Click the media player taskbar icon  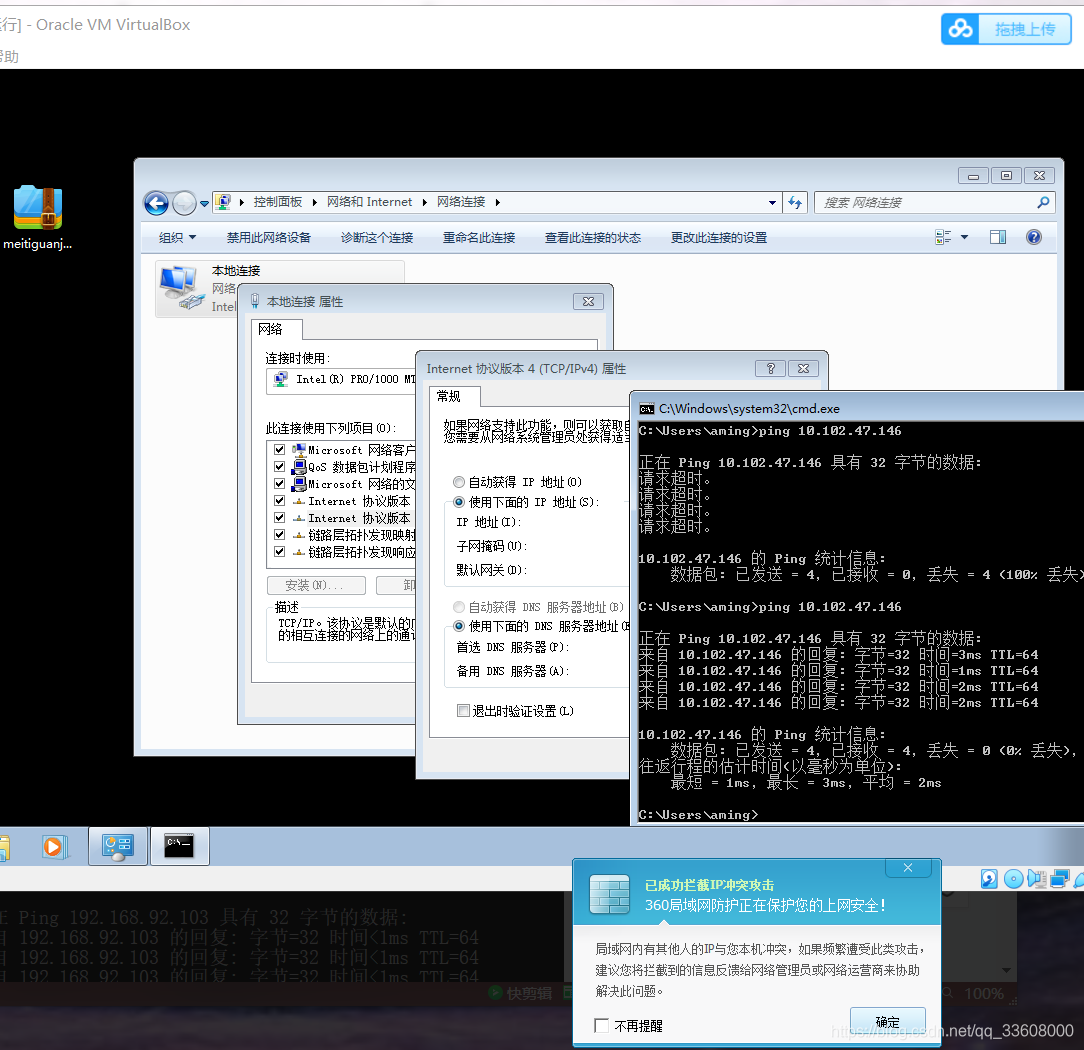coord(53,847)
